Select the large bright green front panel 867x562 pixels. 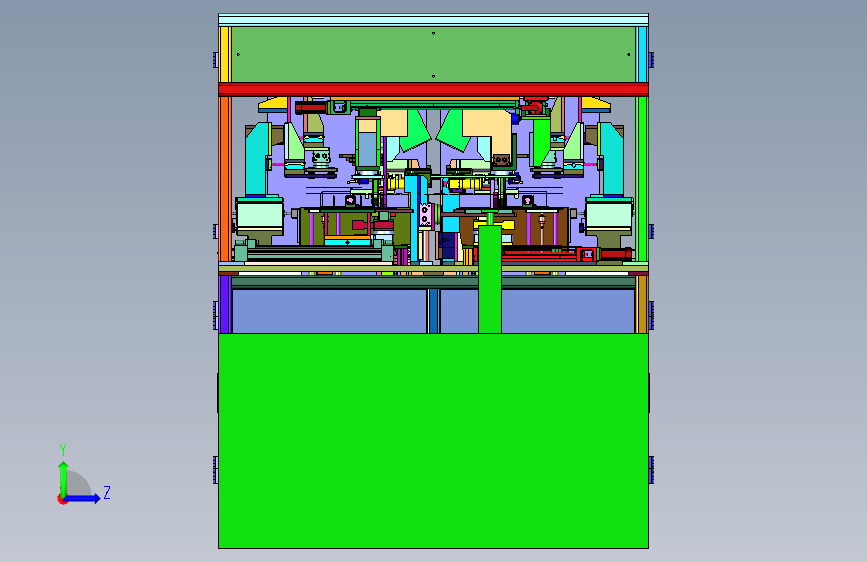434,441
